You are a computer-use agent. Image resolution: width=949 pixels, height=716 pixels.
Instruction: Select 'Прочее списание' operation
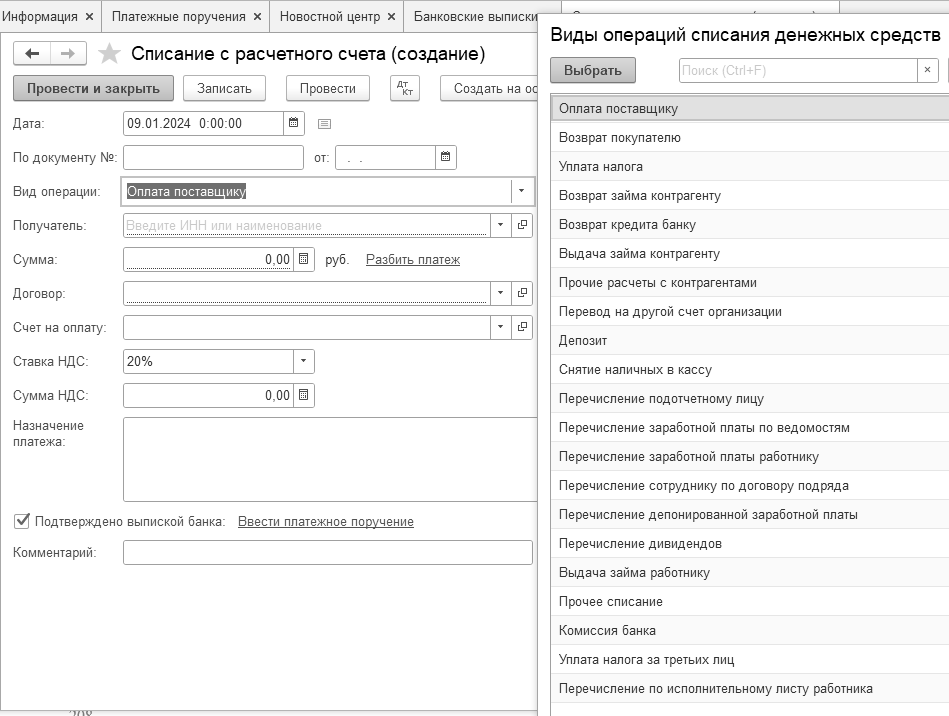(x=750, y=602)
